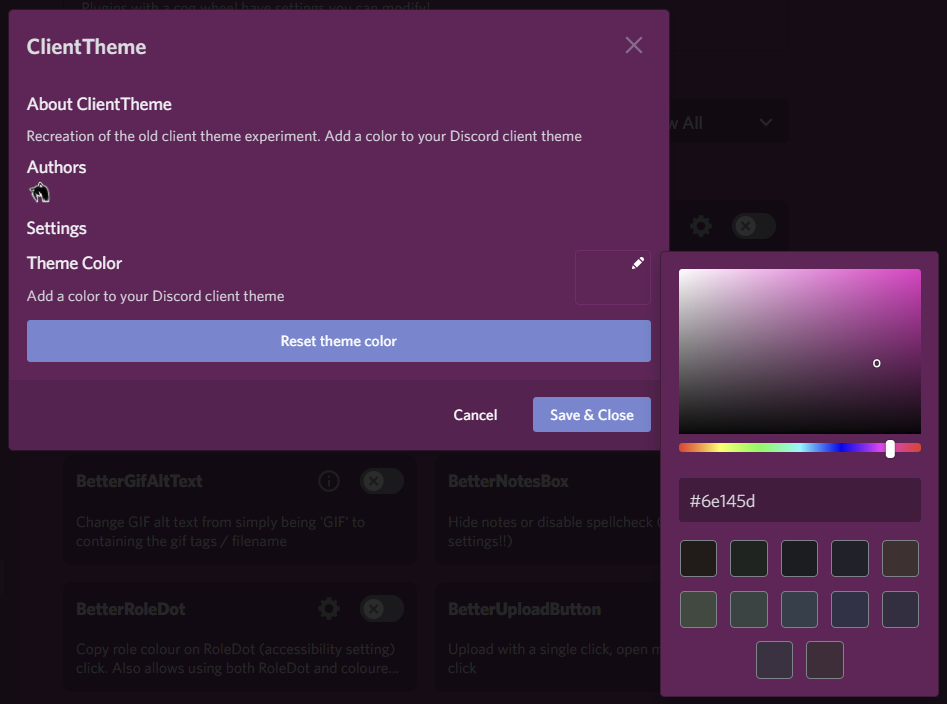Screen dimensions: 947x704
Task: Click the hex value field showing #6e145d
Action: click(799, 500)
